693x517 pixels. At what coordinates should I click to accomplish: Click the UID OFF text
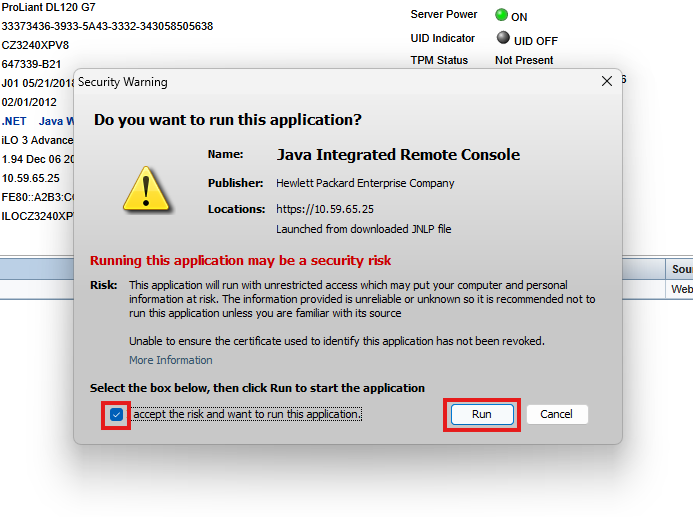coord(536,41)
